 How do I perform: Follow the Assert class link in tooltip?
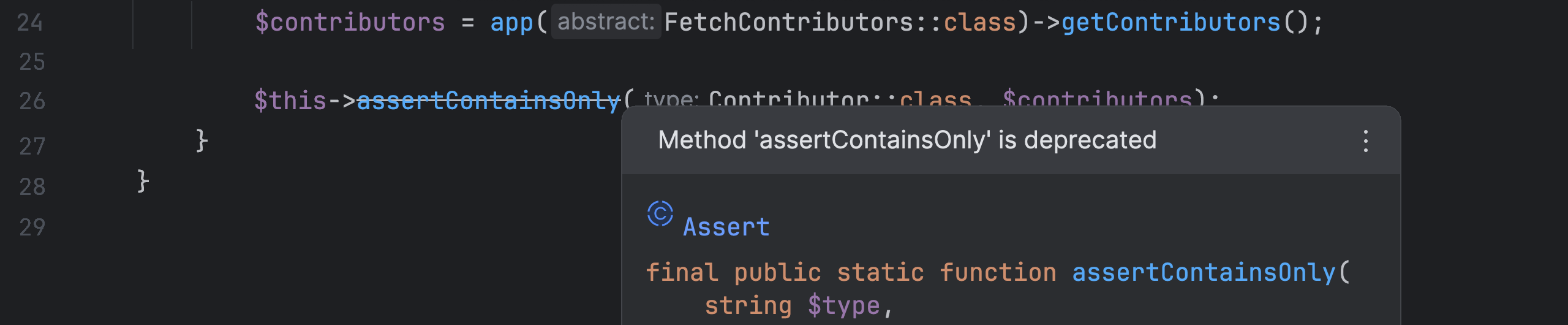(726, 227)
